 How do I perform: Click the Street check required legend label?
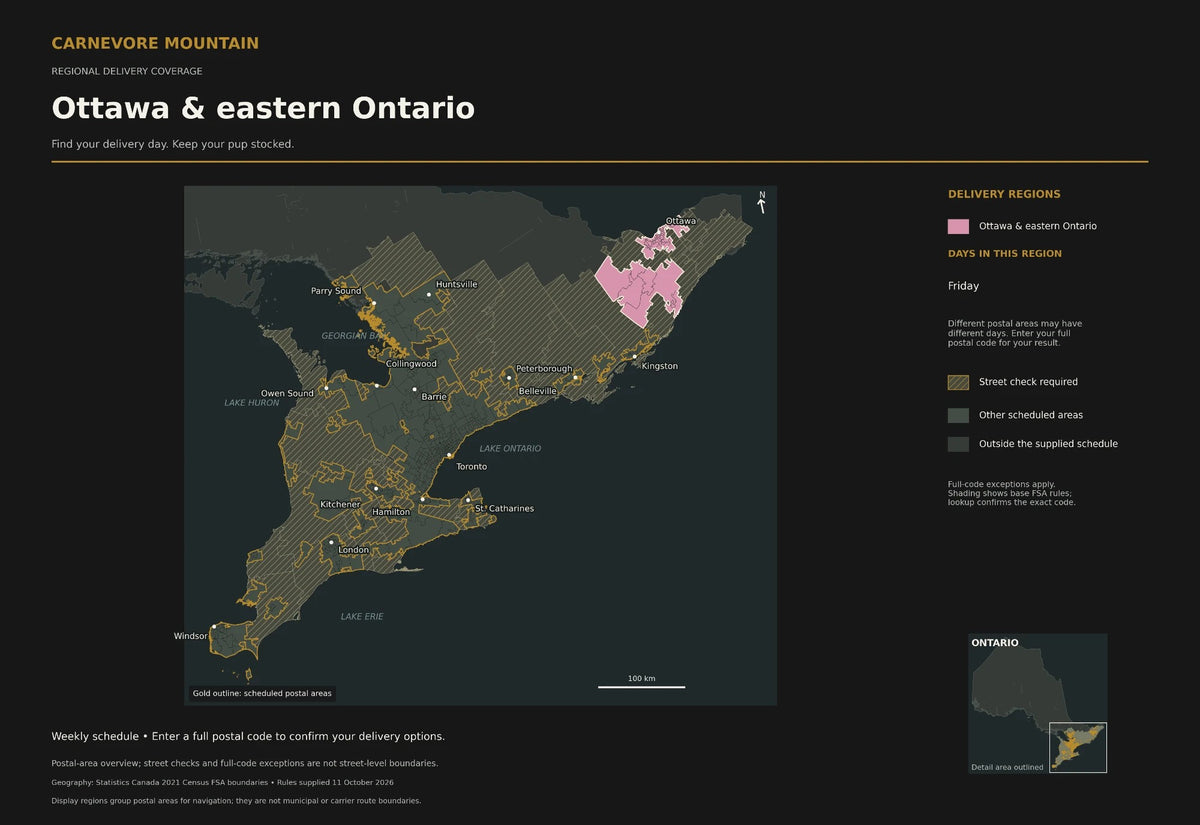[1028, 382]
